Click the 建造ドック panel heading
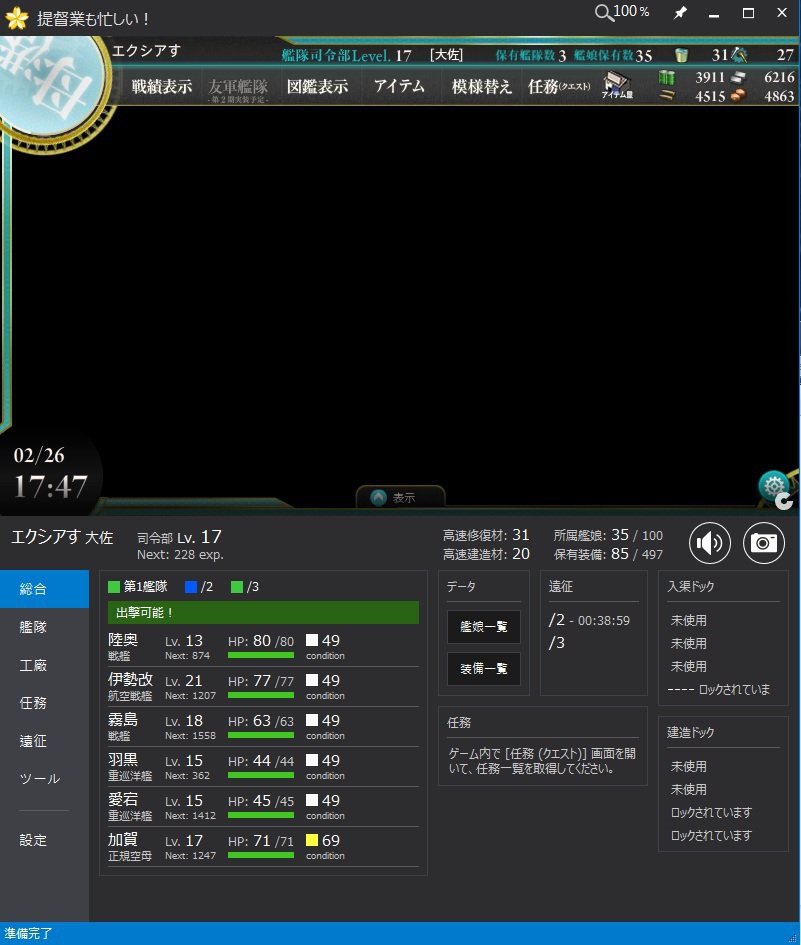This screenshot has height=945, width=801. [691, 732]
